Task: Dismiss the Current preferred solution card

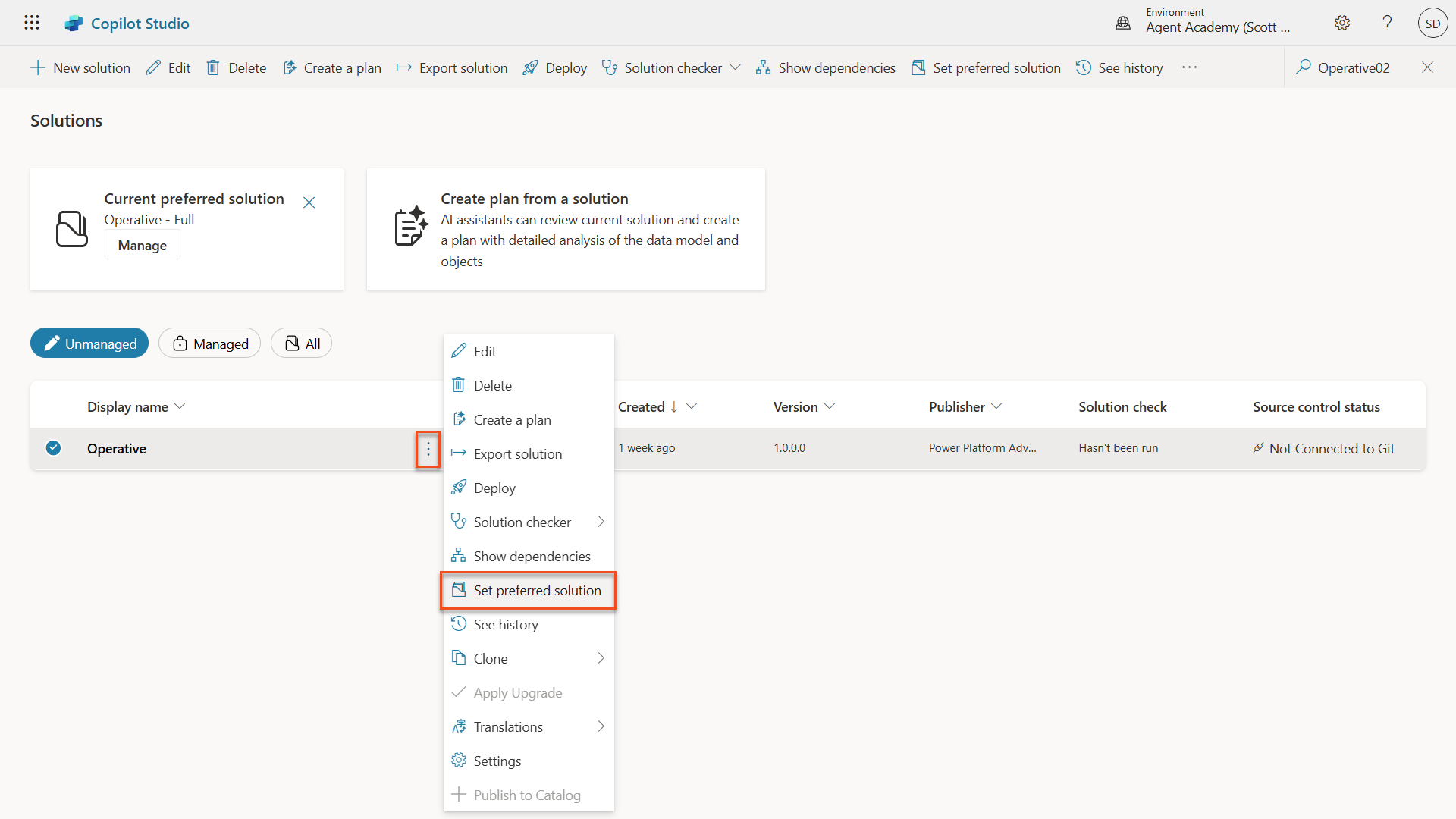Action: [x=309, y=202]
